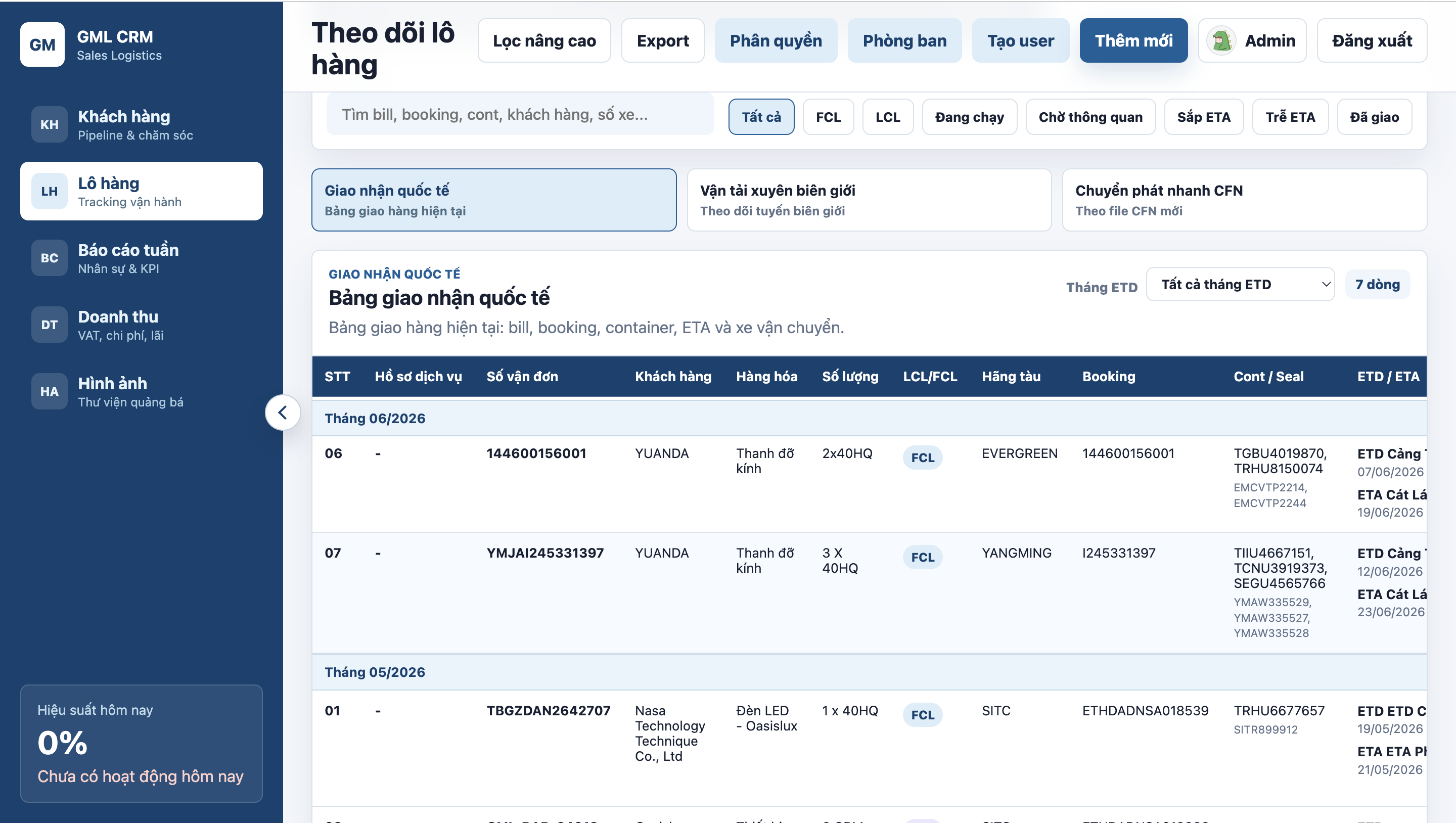Filter by Trễ ETA status

(1290, 117)
